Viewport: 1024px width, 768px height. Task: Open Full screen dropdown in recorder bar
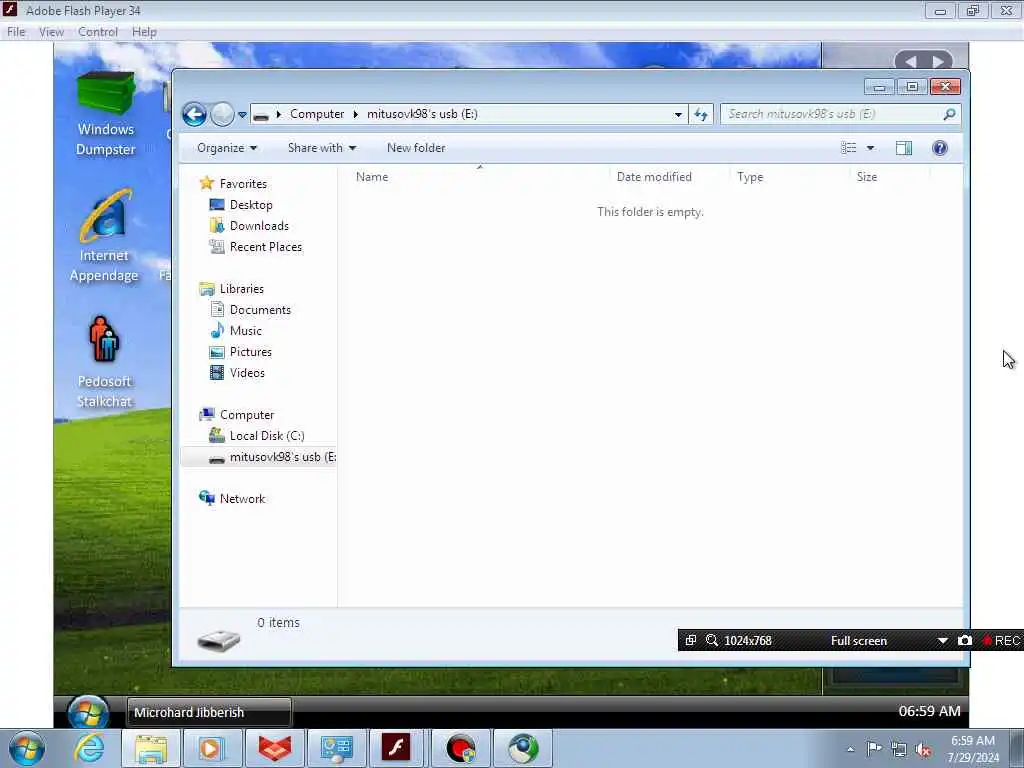(942, 641)
